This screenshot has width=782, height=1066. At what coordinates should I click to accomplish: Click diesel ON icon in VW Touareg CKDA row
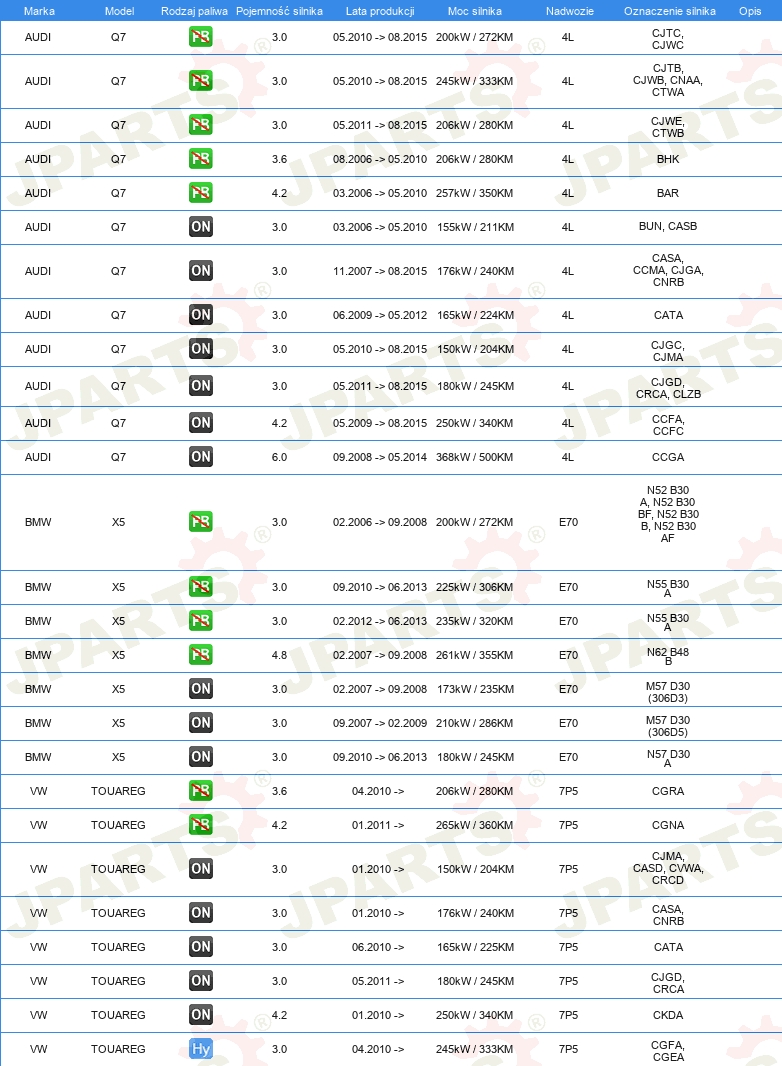pos(201,1015)
